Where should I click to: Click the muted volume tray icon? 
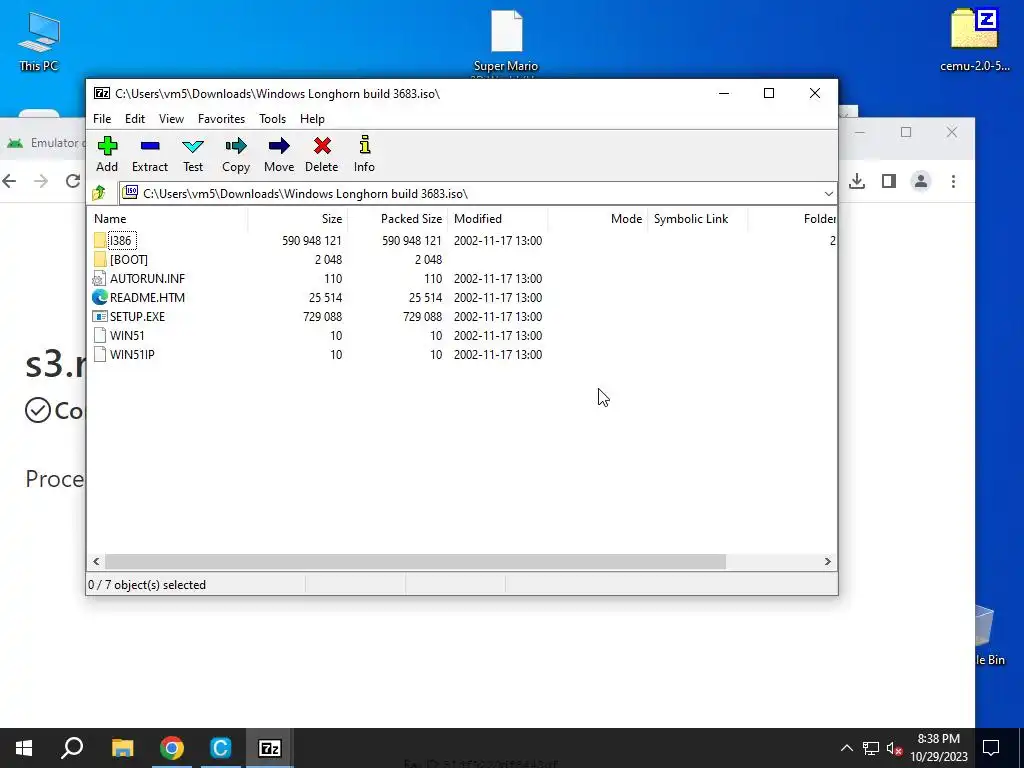click(x=895, y=748)
